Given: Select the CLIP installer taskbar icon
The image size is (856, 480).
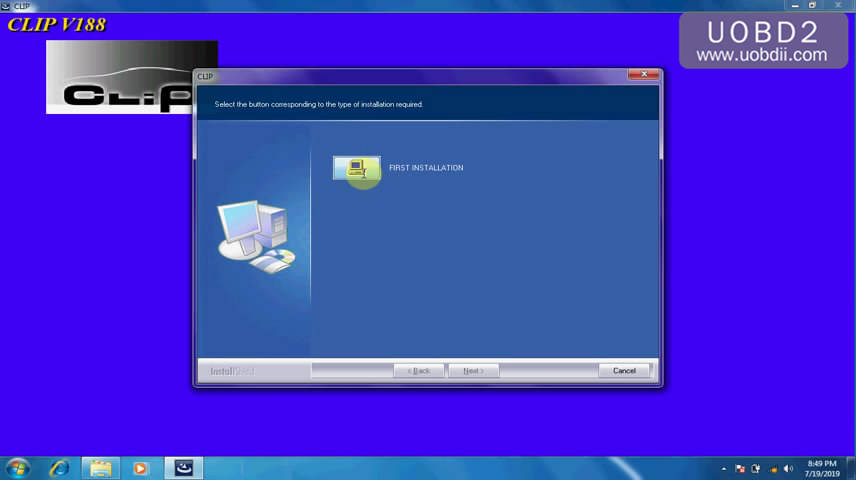Looking at the screenshot, I should pyautogui.click(x=183, y=468).
